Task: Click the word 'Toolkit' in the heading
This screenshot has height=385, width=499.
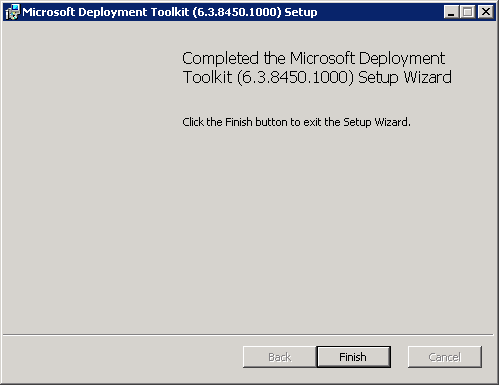Action: 207,77
